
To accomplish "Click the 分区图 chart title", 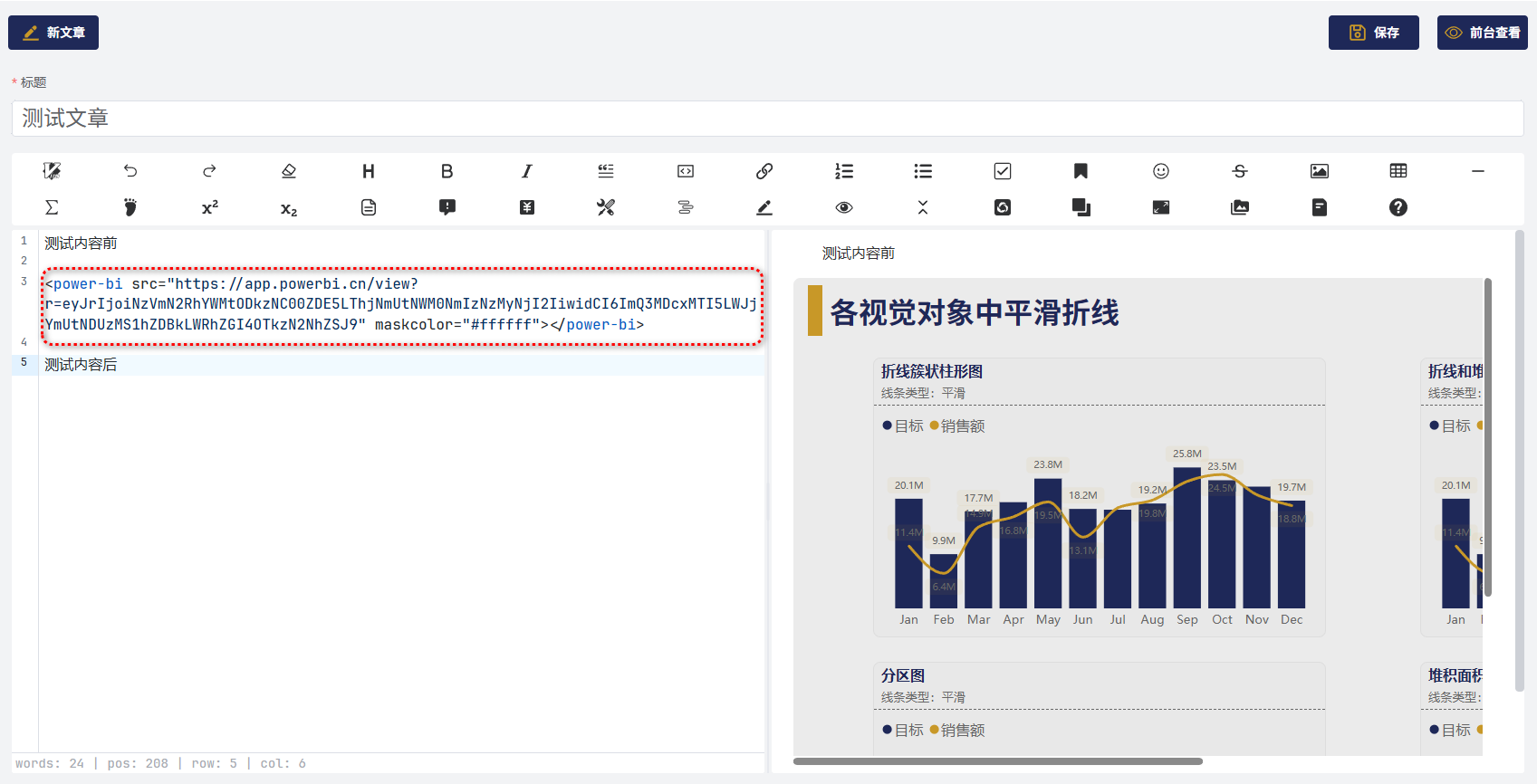I will coord(903,675).
